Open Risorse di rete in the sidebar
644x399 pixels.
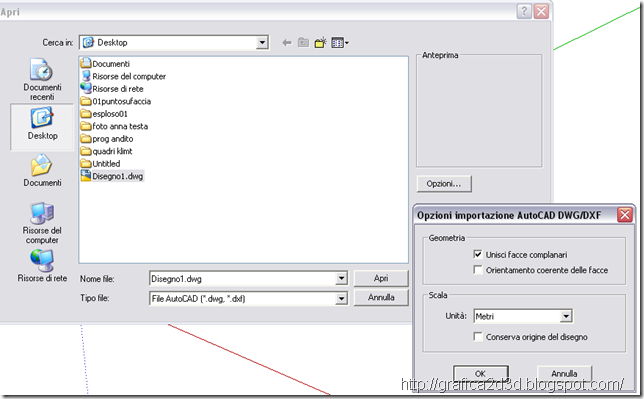pos(42,266)
